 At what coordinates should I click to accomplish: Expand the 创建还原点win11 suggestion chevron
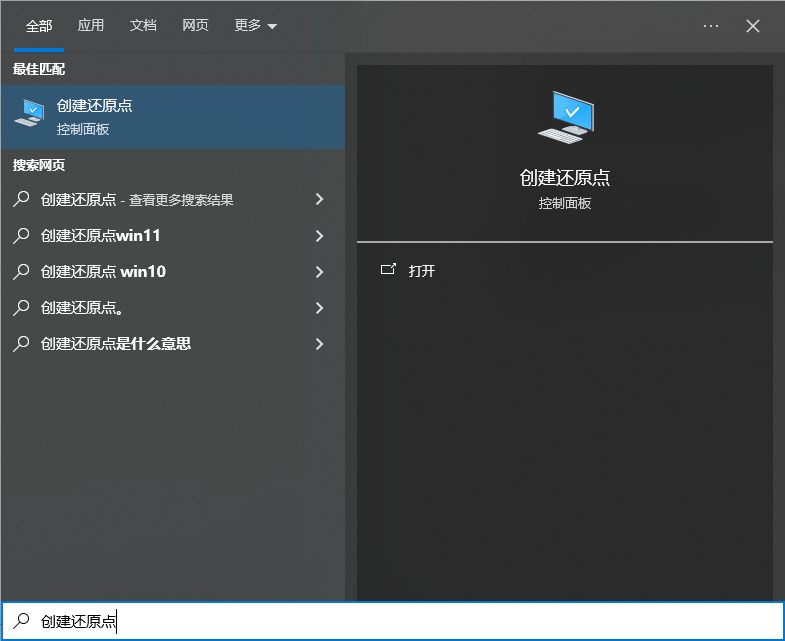pos(319,235)
